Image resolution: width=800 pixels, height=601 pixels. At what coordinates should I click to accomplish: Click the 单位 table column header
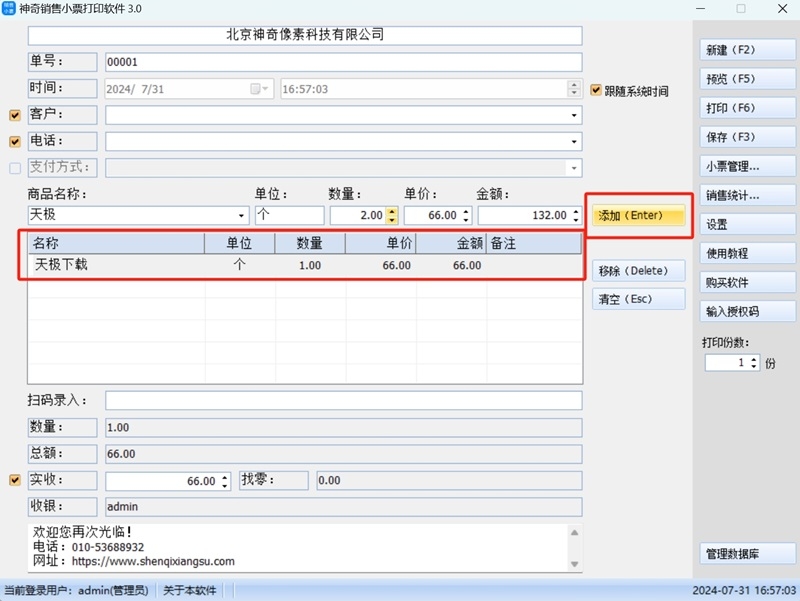[240, 243]
